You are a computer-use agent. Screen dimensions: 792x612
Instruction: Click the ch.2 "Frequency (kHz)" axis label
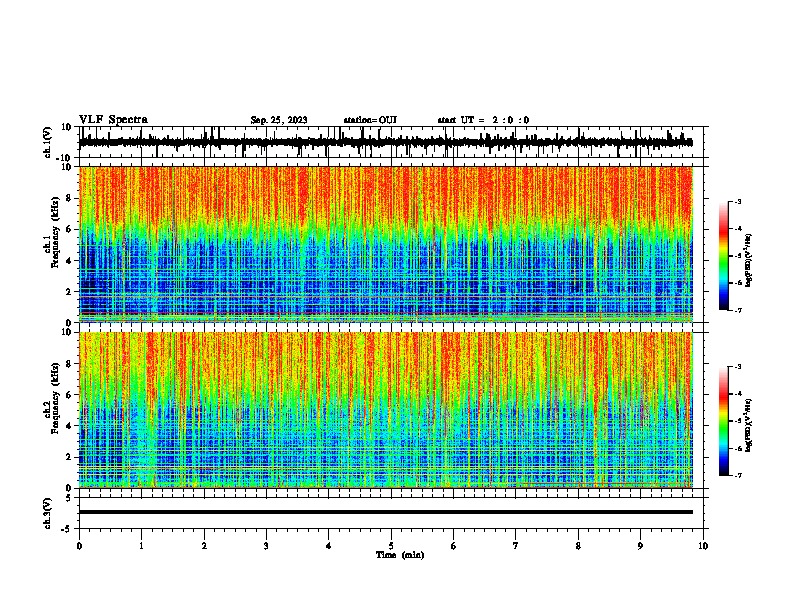pyautogui.click(x=55, y=398)
